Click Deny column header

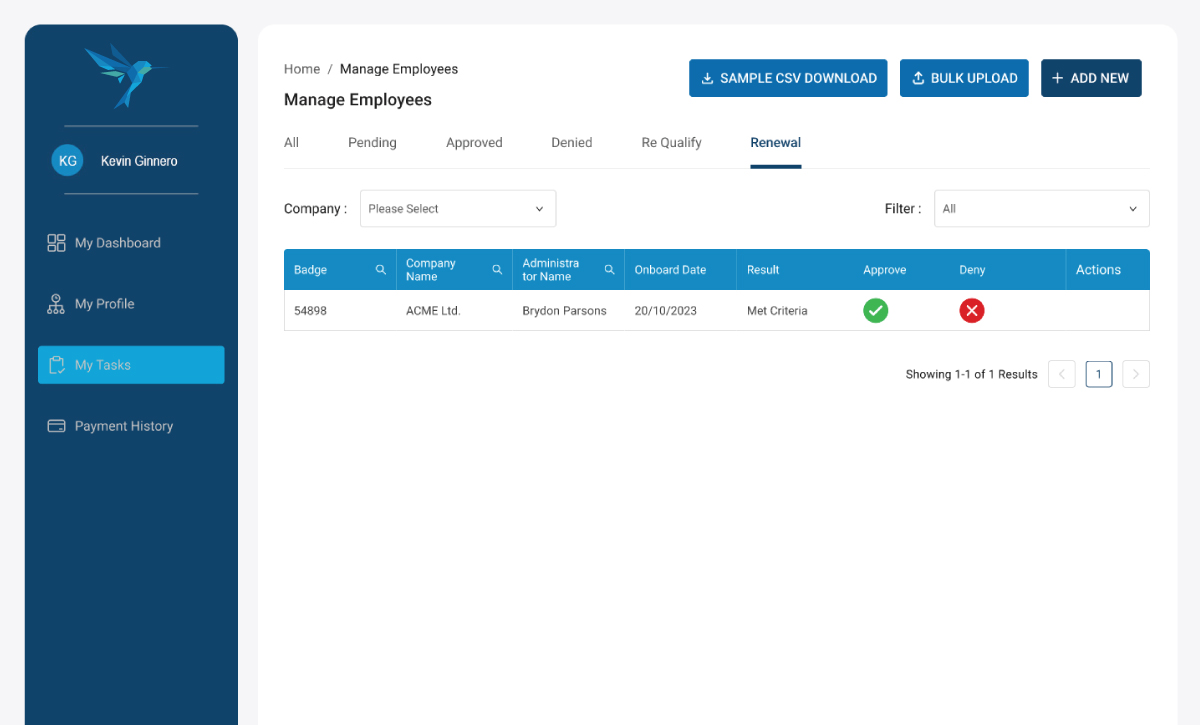click(972, 270)
